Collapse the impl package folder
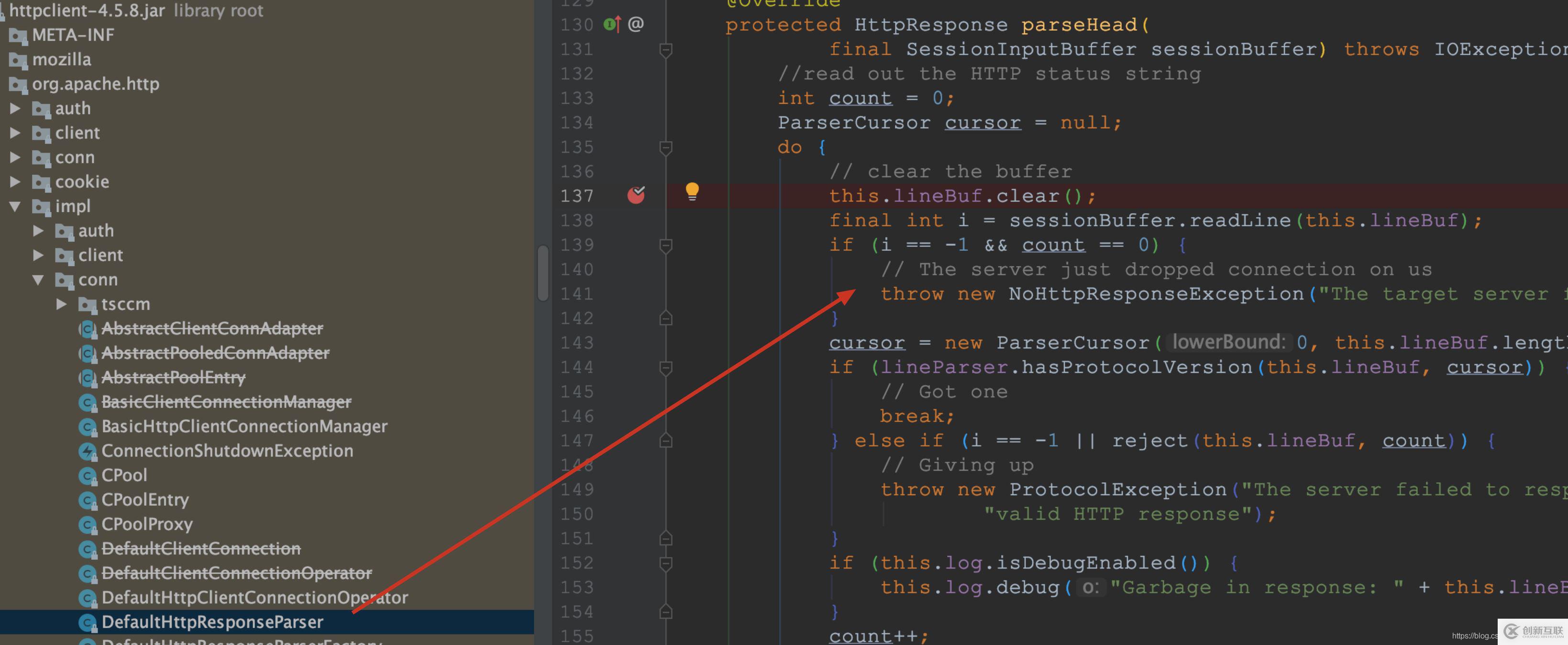Screen dimensions: 1568x645 click(15, 207)
